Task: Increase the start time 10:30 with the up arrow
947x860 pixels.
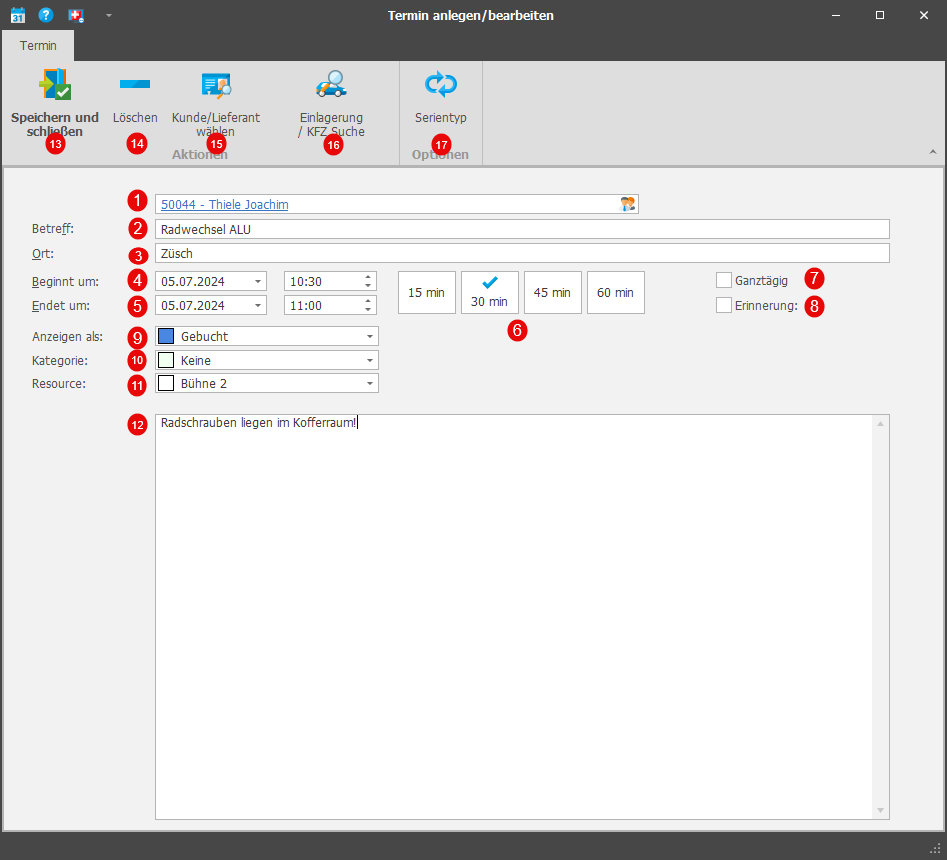Action: point(368,277)
